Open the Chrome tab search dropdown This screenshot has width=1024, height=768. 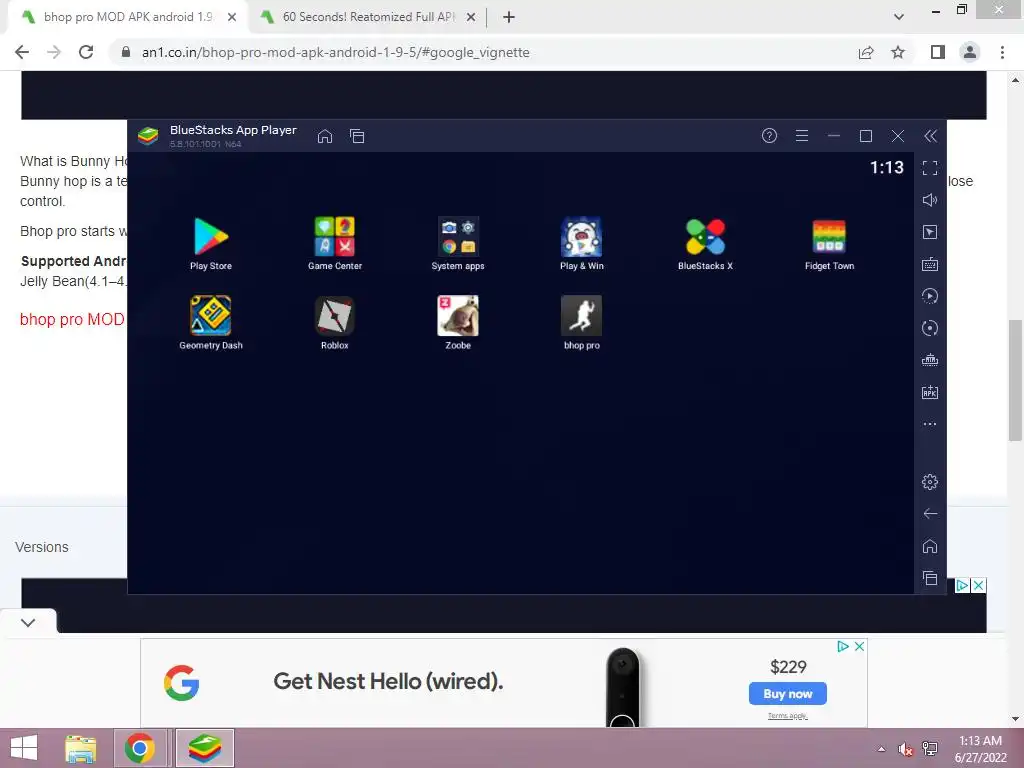(x=899, y=17)
